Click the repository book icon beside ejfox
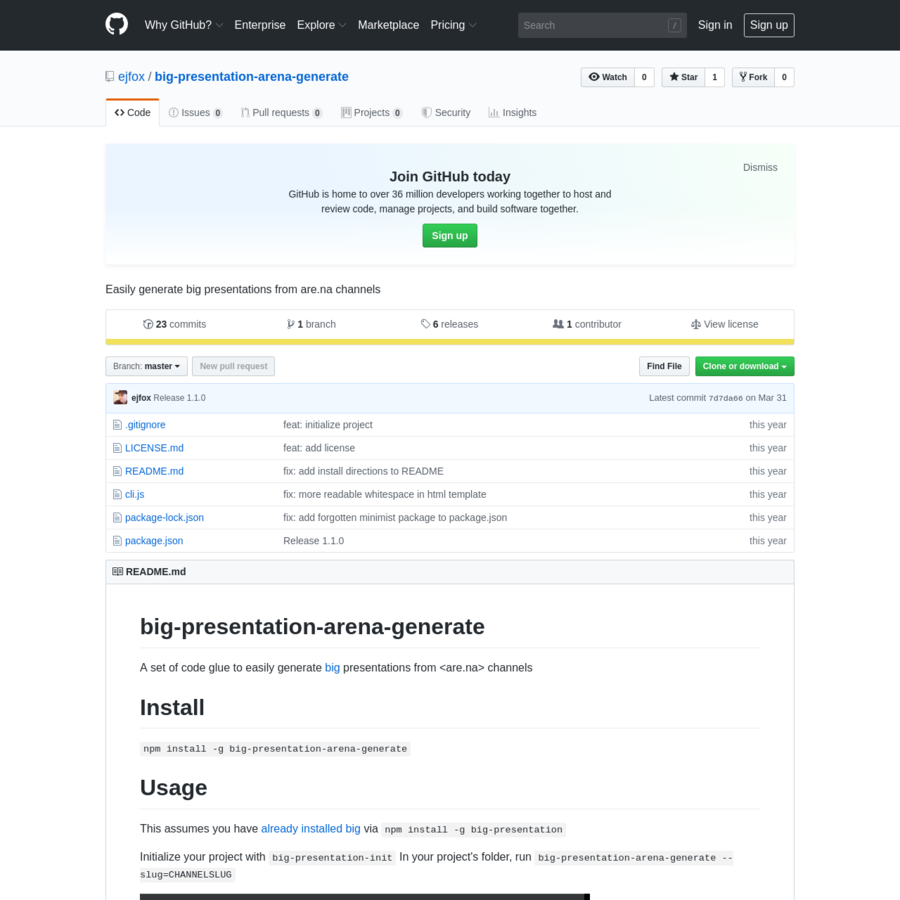Viewport: 900px width, 900px height. [110, 76]
